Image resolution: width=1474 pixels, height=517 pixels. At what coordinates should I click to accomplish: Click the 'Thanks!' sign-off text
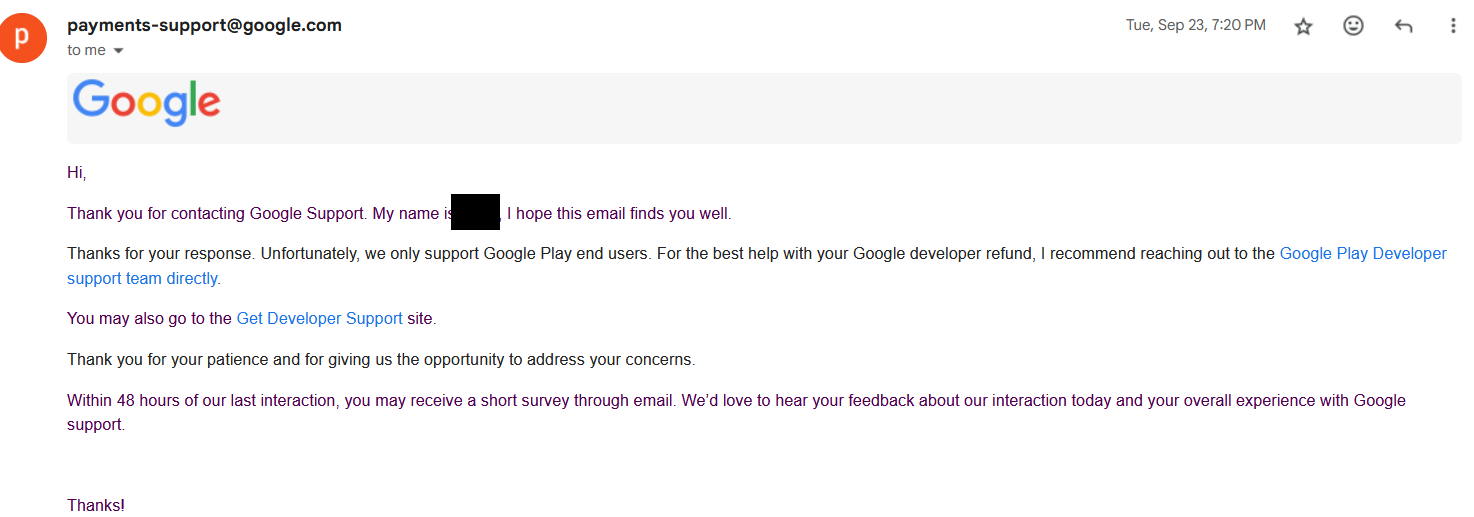pyautogui.click(x=96, y=505)
